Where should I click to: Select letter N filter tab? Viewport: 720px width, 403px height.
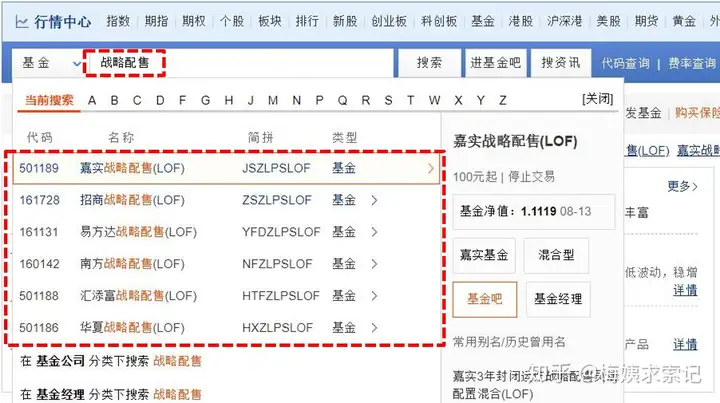pyautogui.click(x=297, y=101)
